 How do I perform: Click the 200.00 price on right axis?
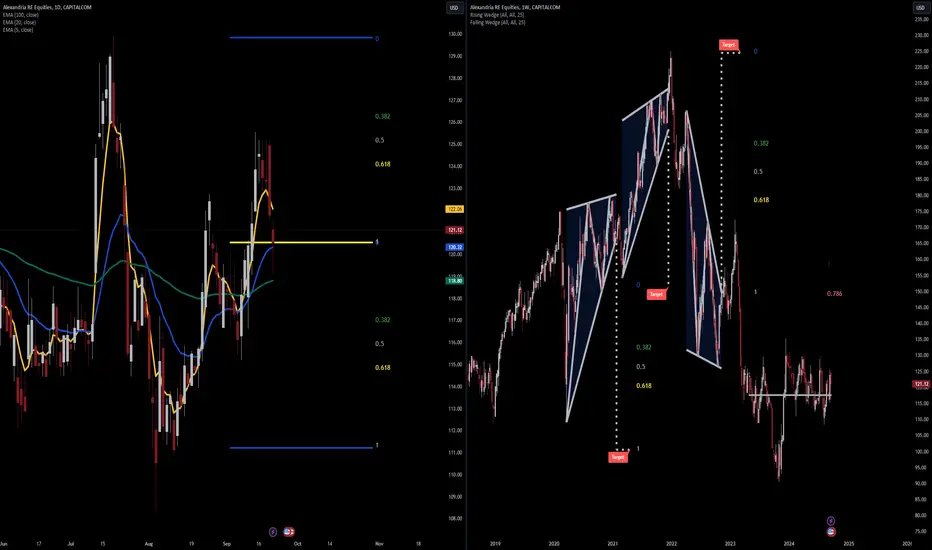pos(922,131)
